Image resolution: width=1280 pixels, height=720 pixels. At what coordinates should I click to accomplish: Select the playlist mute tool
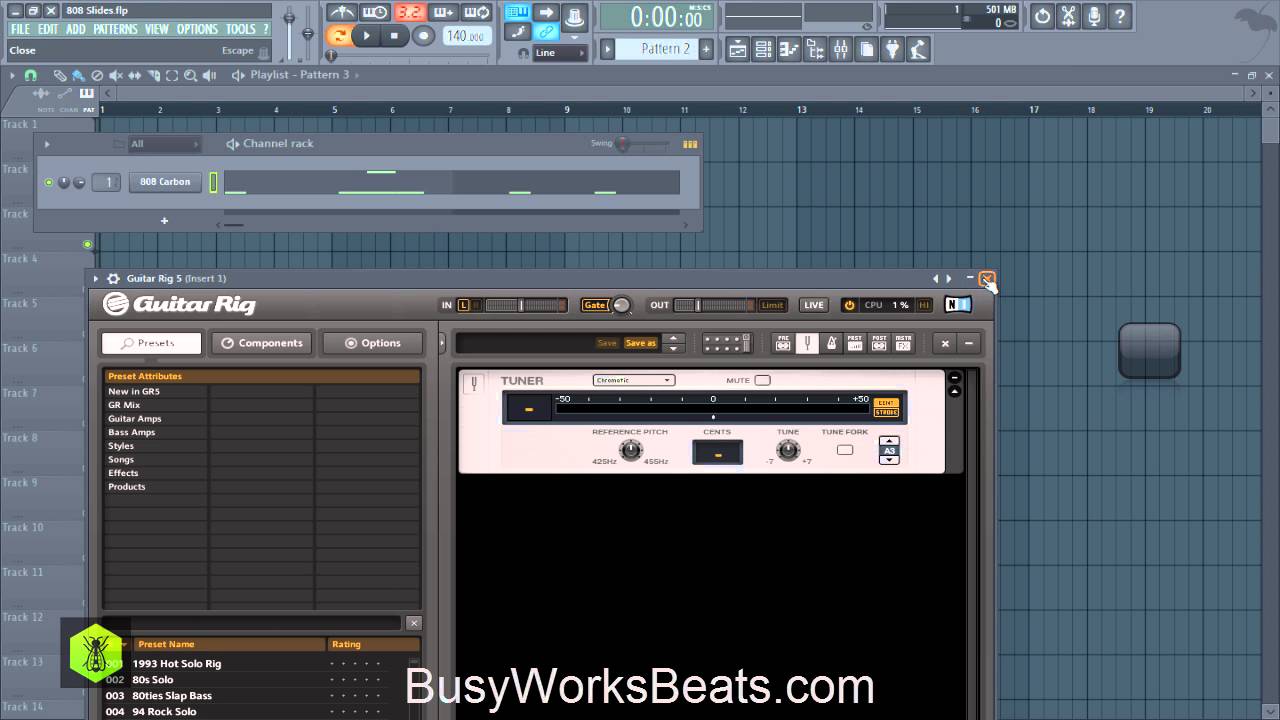pyautogui.click(x=116, y=75)
